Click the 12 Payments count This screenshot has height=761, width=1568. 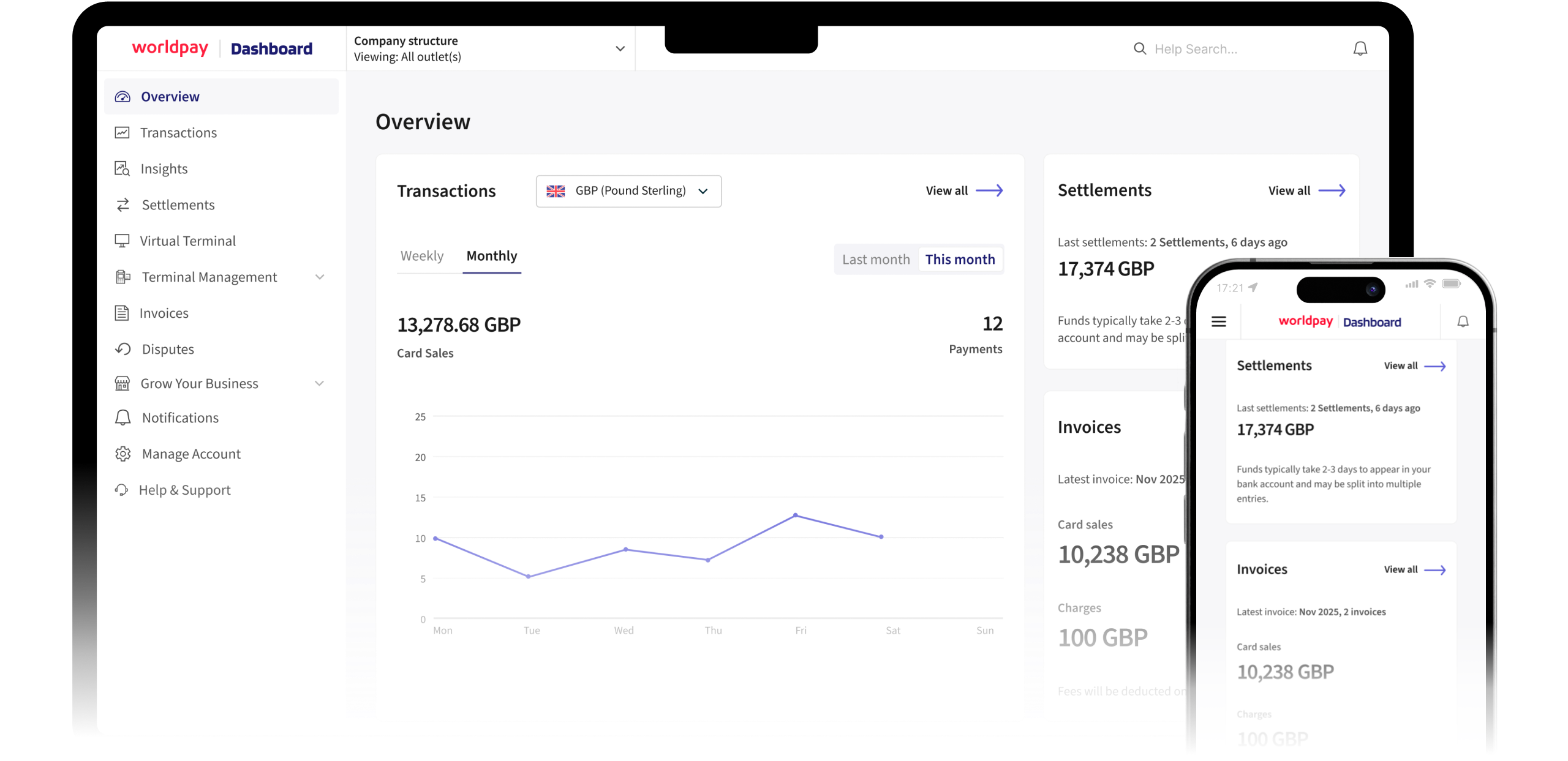tap(992, 324)
